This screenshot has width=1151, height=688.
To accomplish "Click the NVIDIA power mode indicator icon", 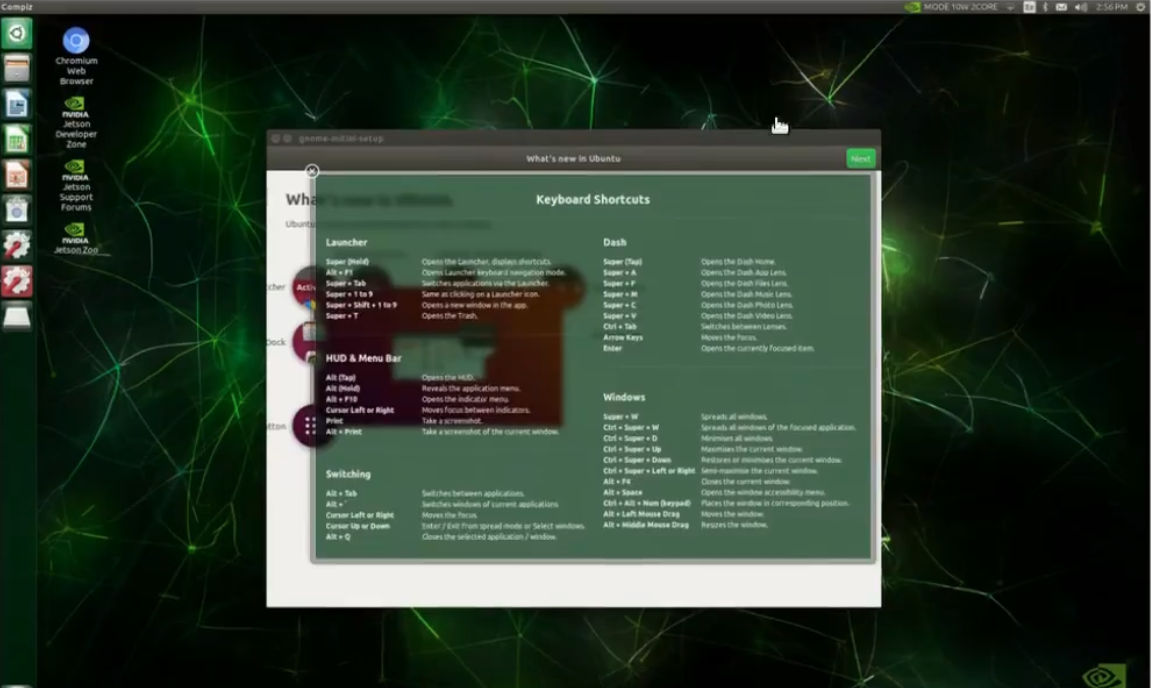I will pyautogui.click(x=912, y=7).
